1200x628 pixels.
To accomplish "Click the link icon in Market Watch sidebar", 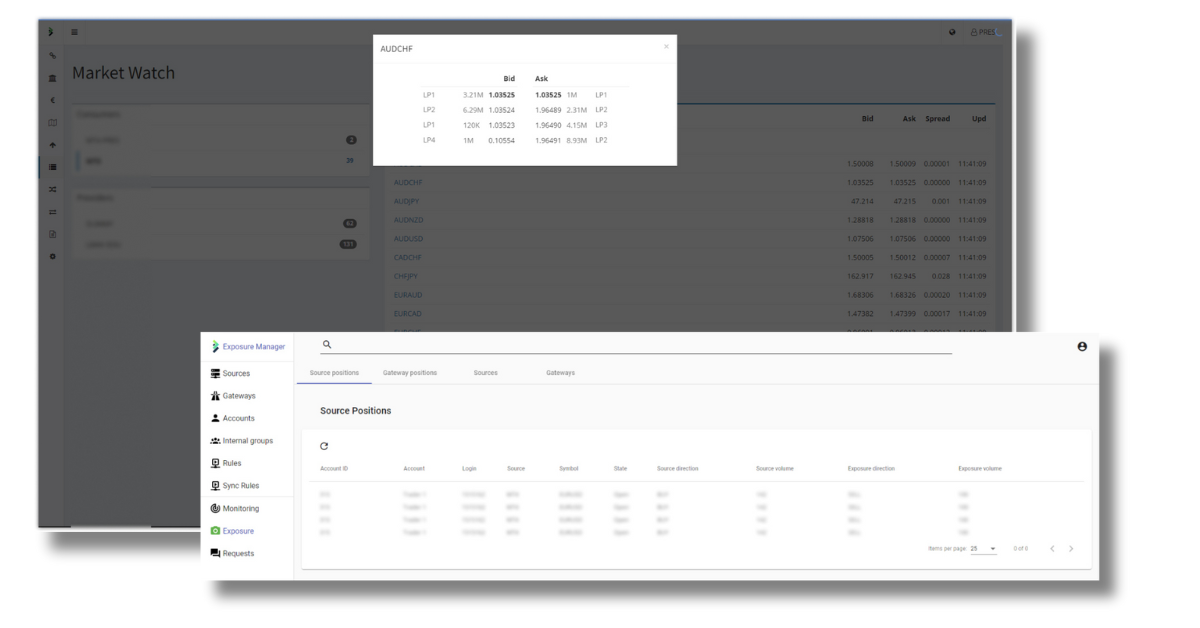I will pos(52,56).
